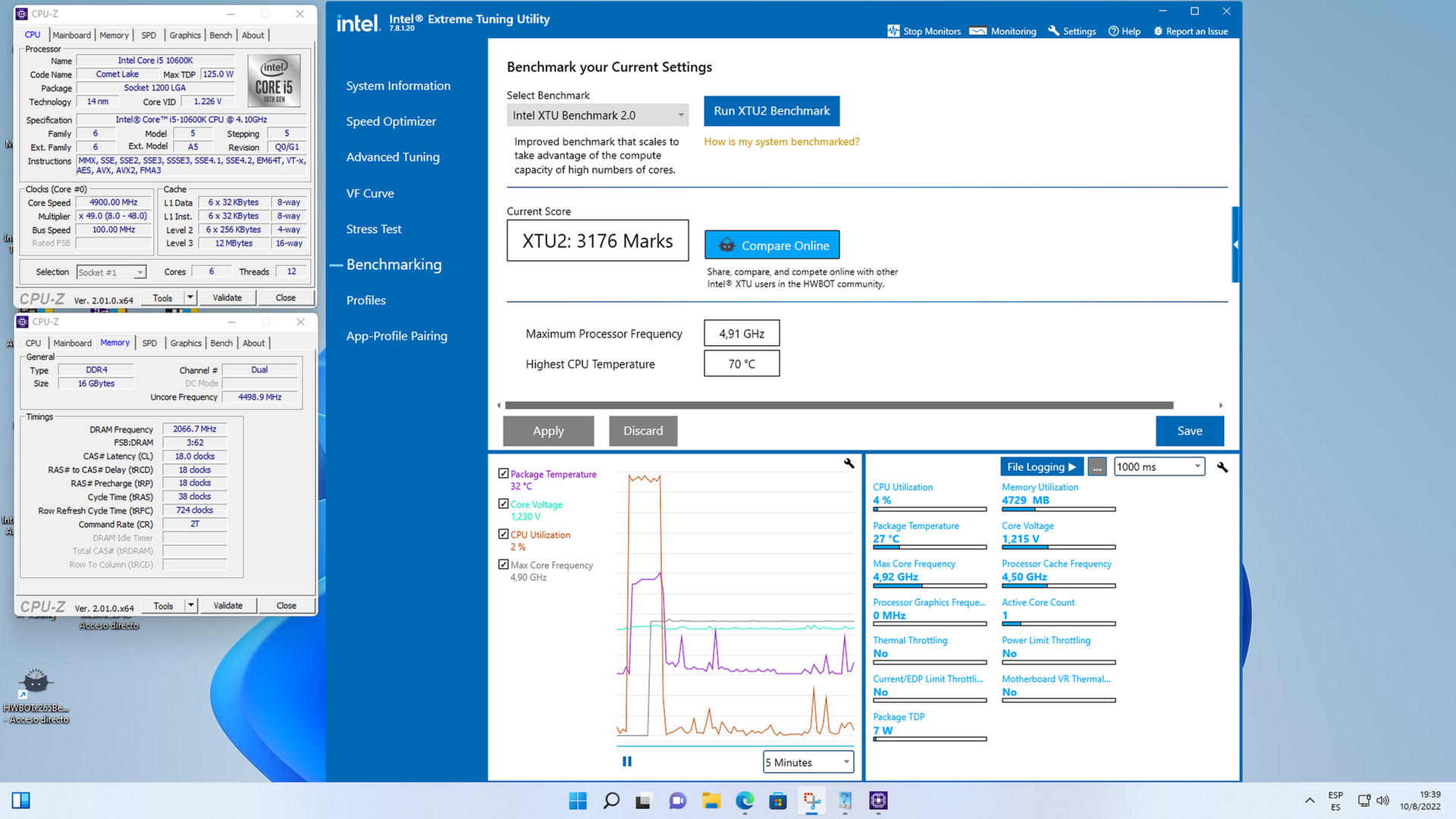Click Run XTU2 Benchmark button
Viewport: 1456px width, 819px height.
coord(771,111)
